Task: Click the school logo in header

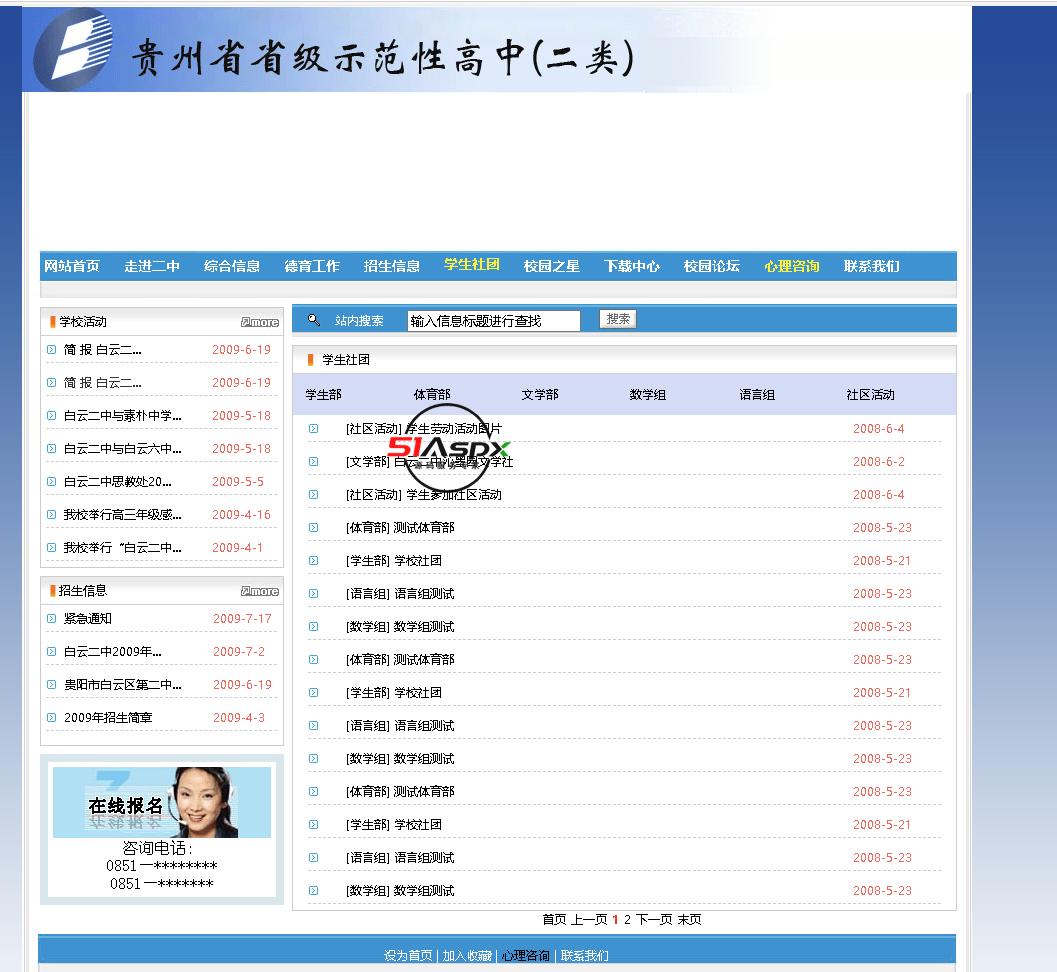Action: point(72,50)
